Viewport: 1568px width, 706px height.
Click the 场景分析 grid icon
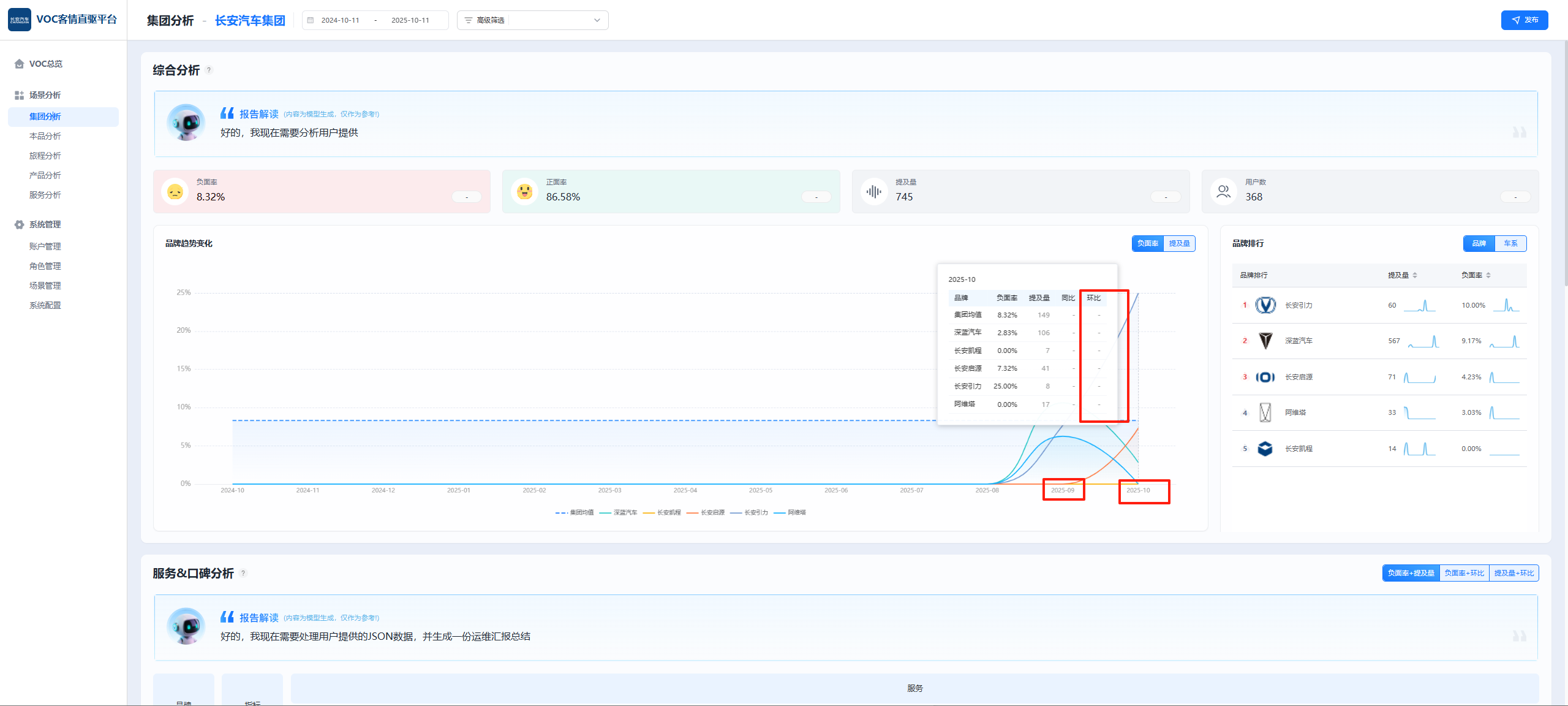(x=19, y=95)
